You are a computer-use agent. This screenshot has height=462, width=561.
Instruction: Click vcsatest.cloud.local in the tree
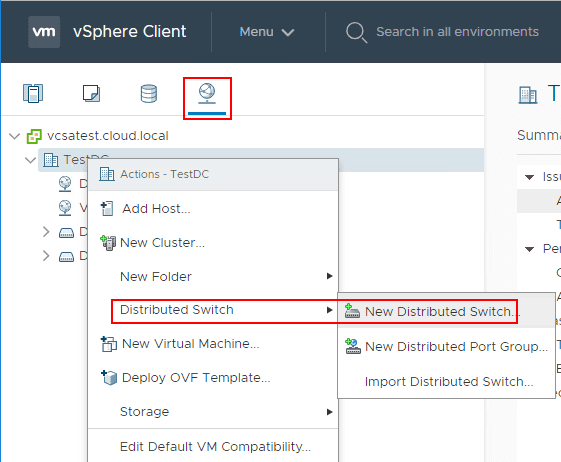108,136
